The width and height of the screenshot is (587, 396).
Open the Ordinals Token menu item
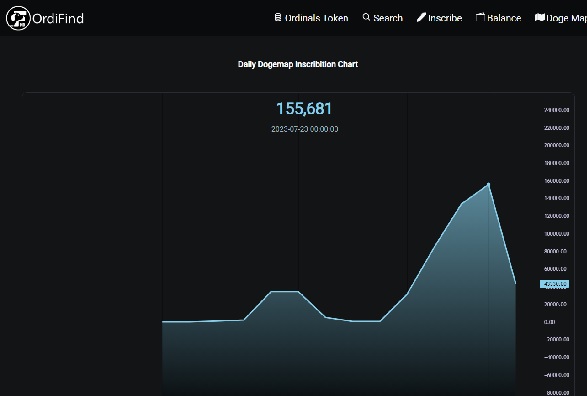click(311, 18)
